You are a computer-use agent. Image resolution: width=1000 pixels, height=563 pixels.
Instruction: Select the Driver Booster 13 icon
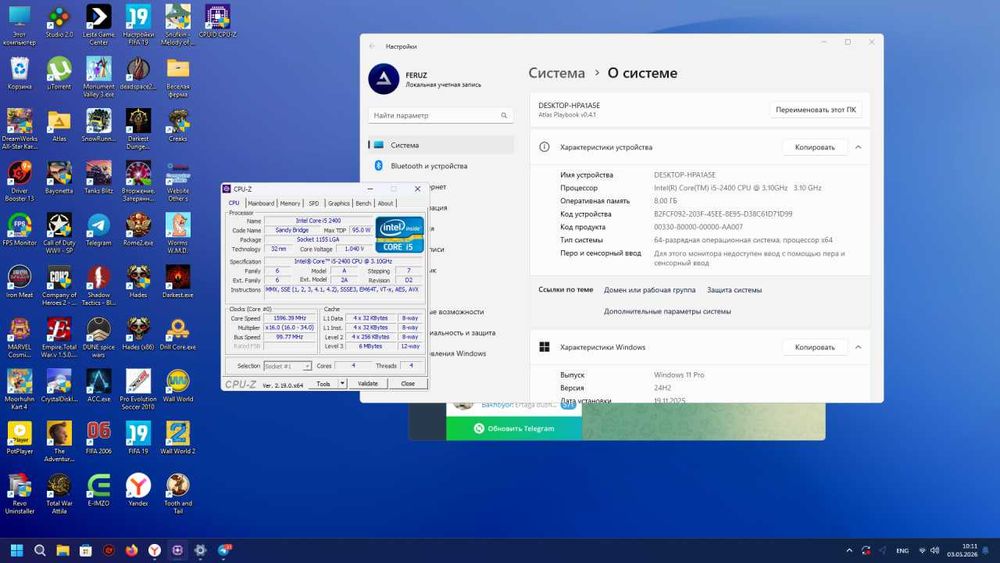point(20,181)
